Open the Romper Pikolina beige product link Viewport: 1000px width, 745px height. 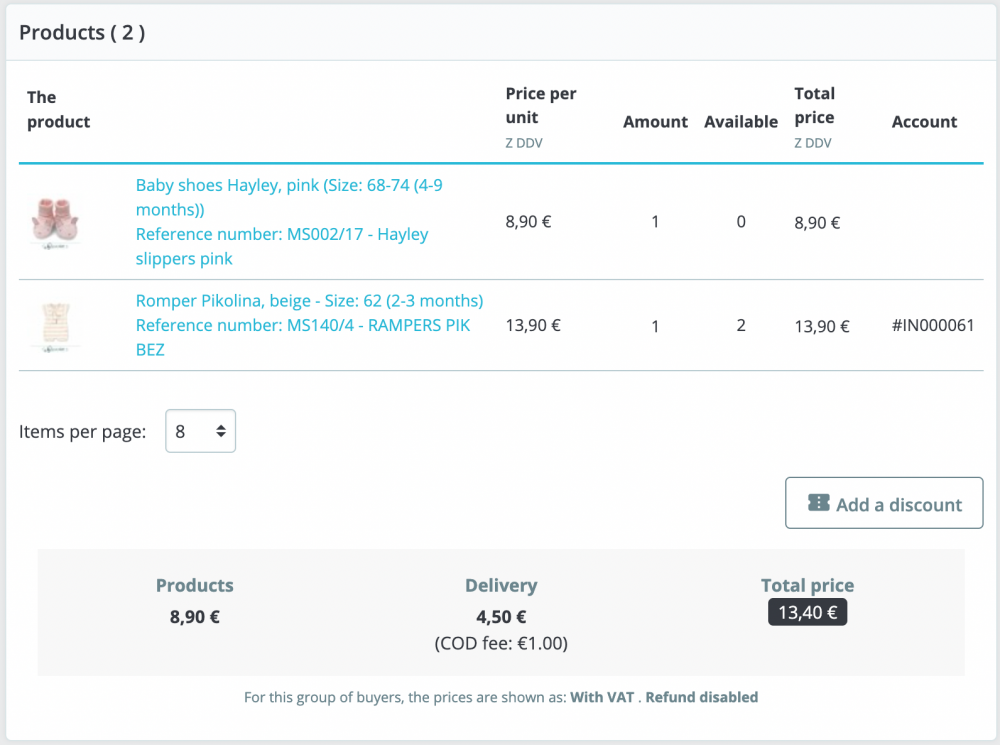(309, 301)
